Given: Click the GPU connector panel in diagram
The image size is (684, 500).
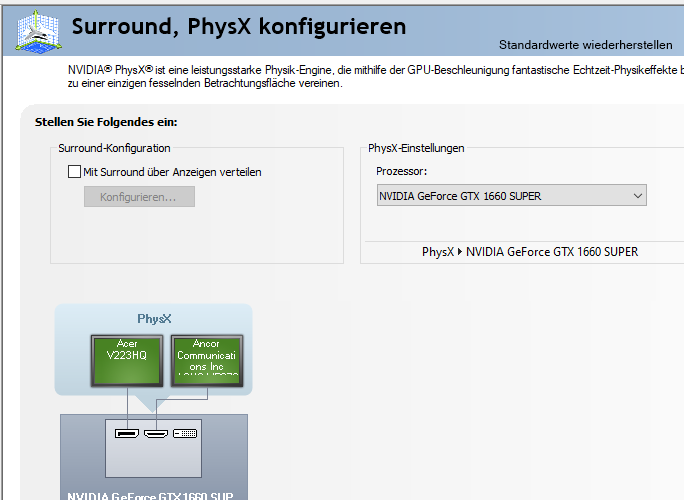Looking at the screenshot, I should tap(154, 449).
